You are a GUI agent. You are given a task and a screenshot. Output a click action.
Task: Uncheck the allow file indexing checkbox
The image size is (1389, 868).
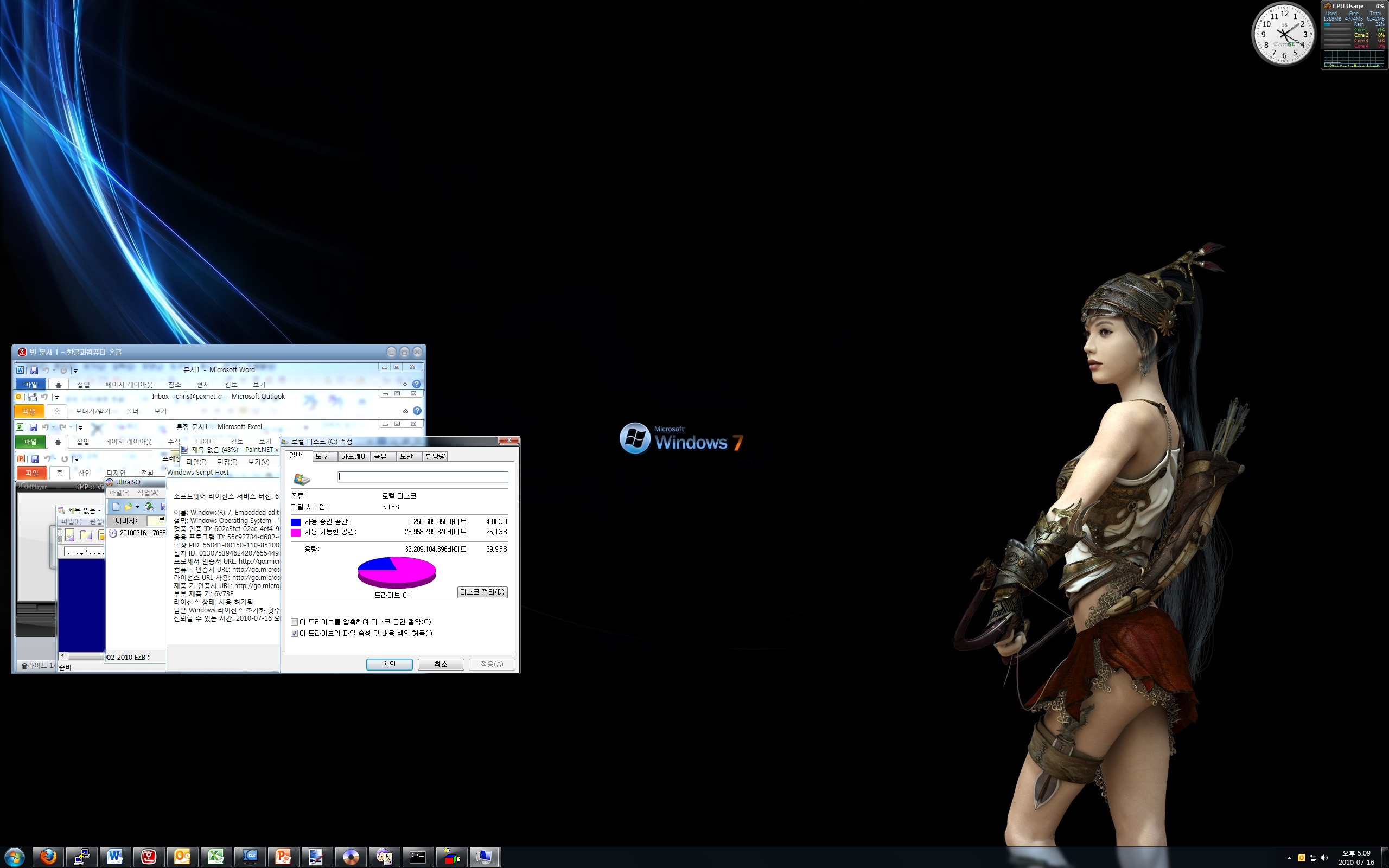point(295,633)
